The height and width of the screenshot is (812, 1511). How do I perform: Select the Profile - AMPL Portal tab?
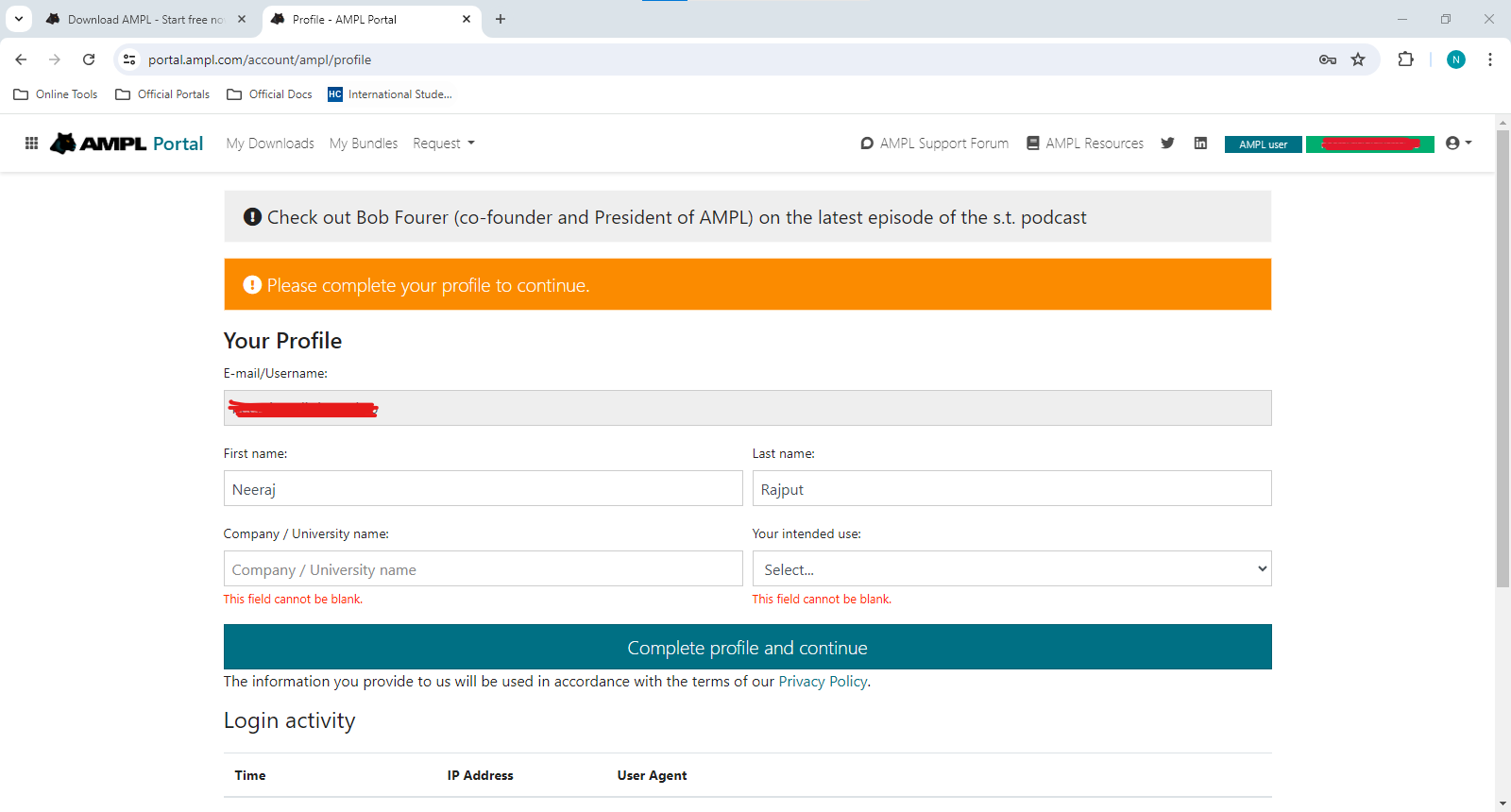tap(372, 19)
